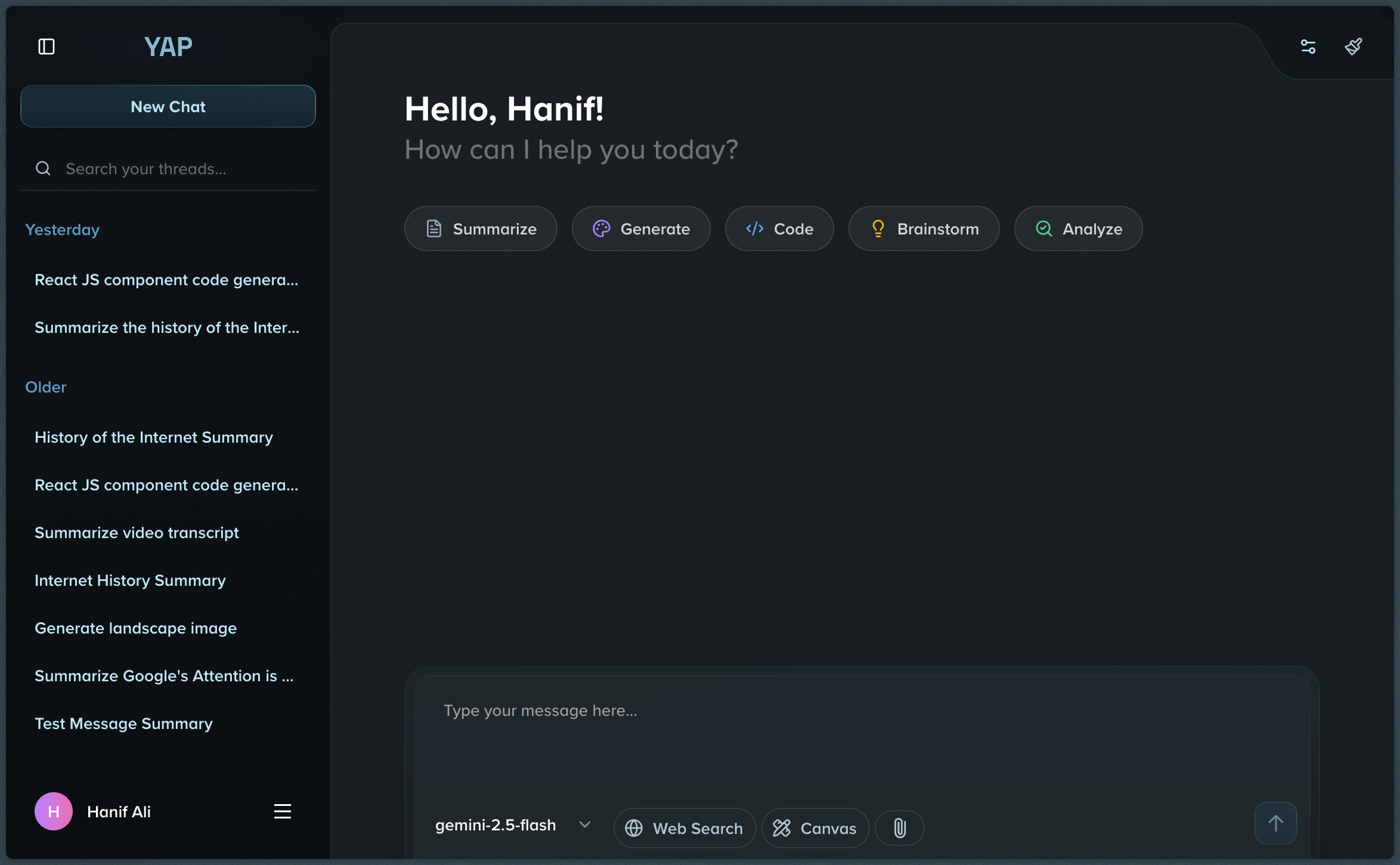Open the Generate landscape image thread
Viewport: 1400px width, 865px height.
[135, 628]
